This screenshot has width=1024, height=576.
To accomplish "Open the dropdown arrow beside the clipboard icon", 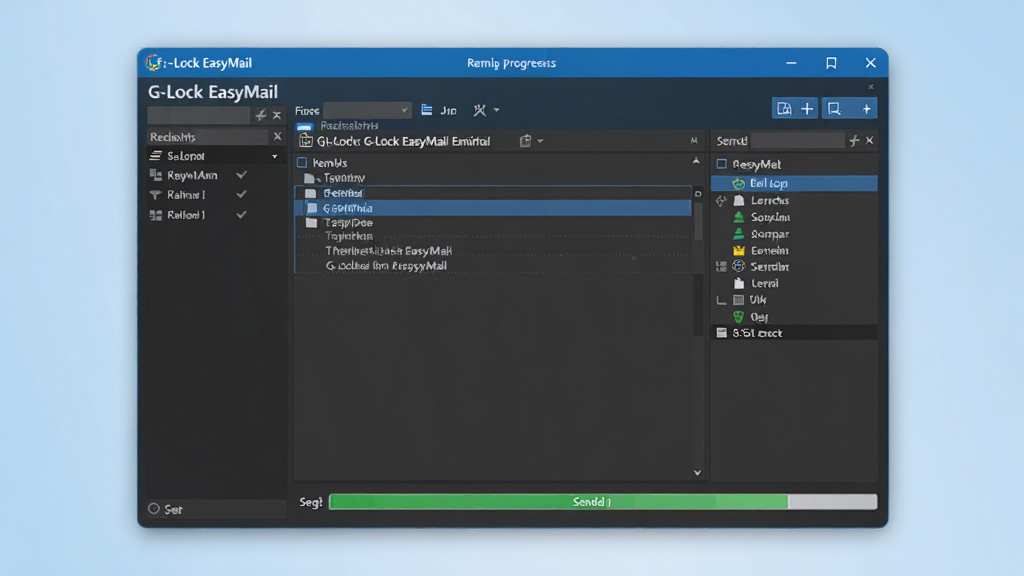I will 540,141.
